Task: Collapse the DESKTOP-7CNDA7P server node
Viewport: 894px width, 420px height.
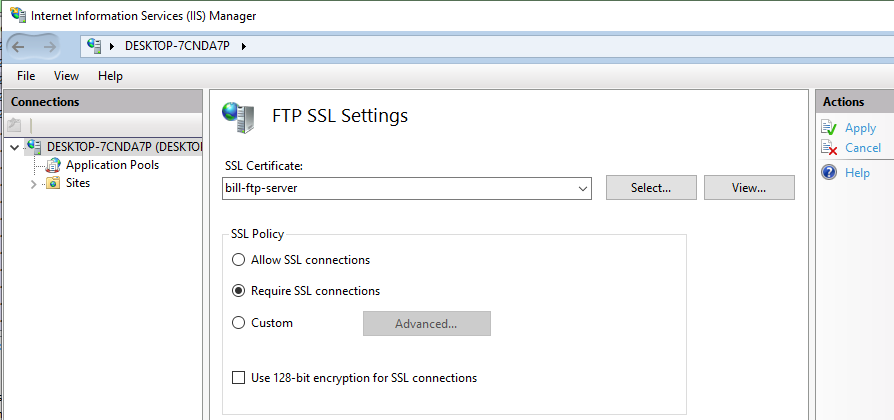Action: tap(13, 147)
